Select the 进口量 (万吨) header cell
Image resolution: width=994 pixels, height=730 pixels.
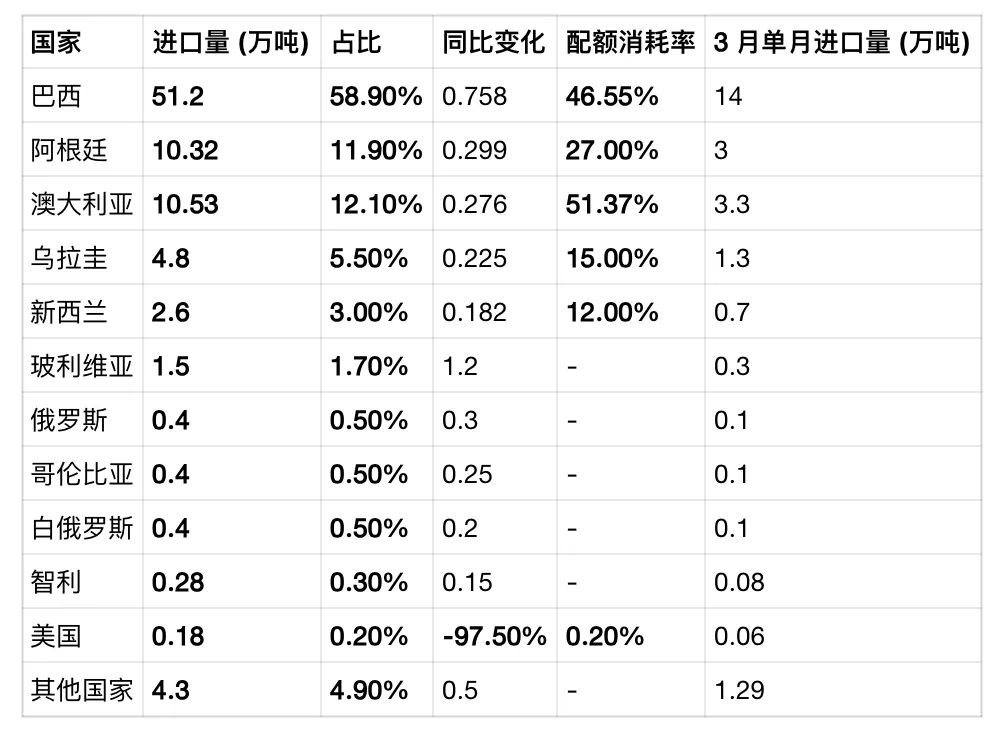pos(231,42)
